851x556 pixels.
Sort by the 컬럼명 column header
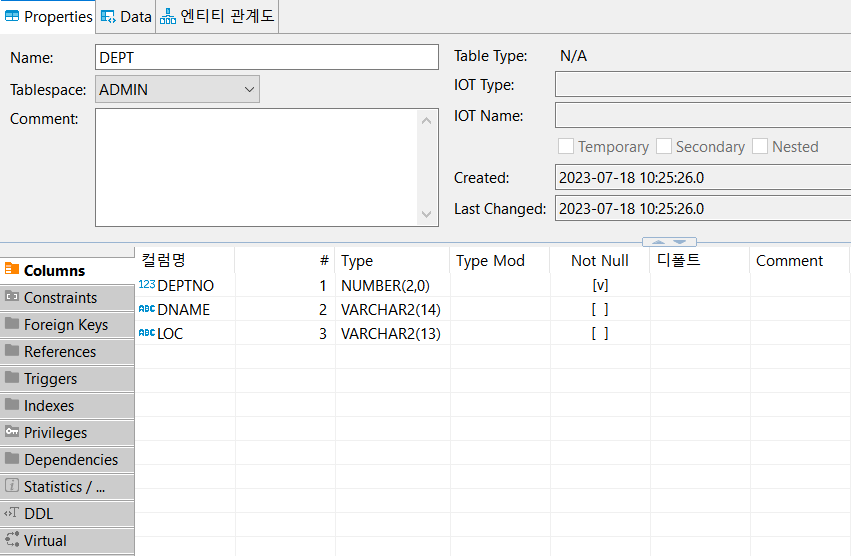(x=185, y=261)
